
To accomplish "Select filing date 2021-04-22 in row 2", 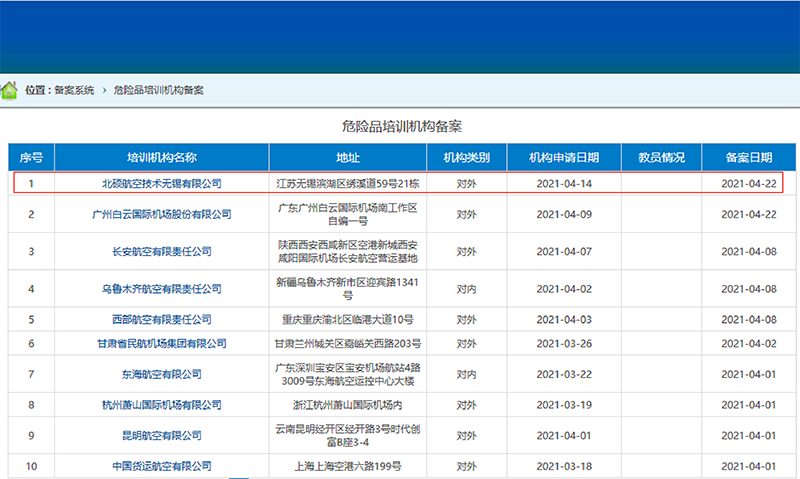I will tap(748, 214).
